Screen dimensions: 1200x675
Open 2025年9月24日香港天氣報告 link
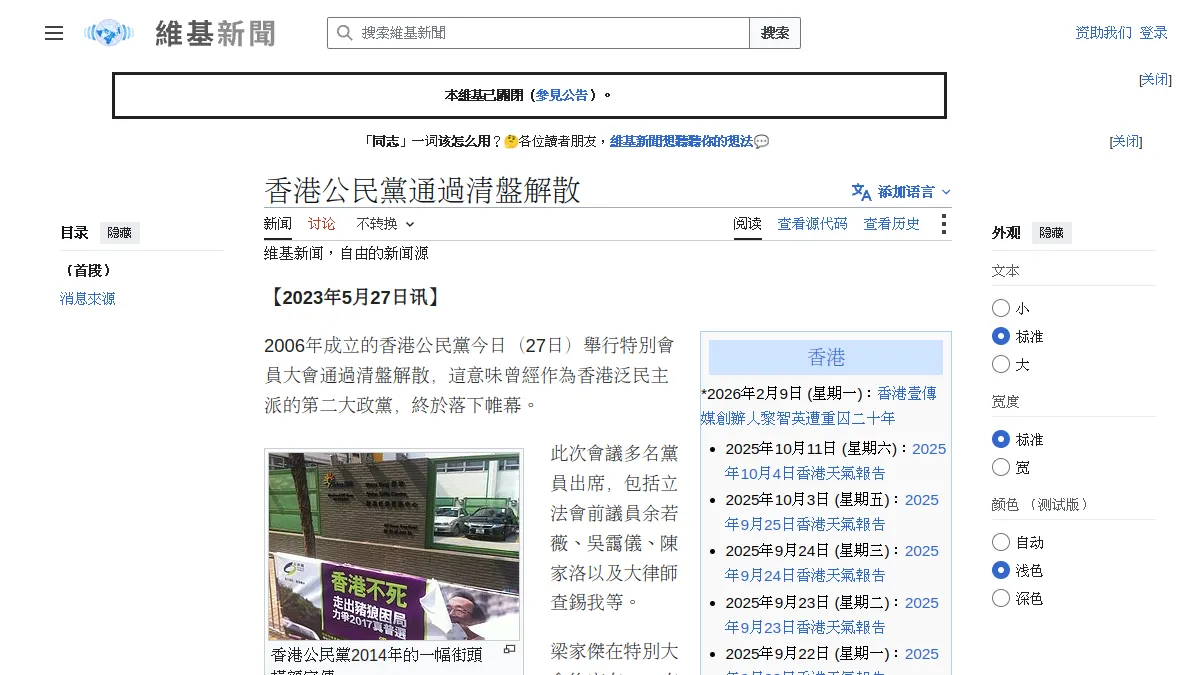[x=832, y=562]
